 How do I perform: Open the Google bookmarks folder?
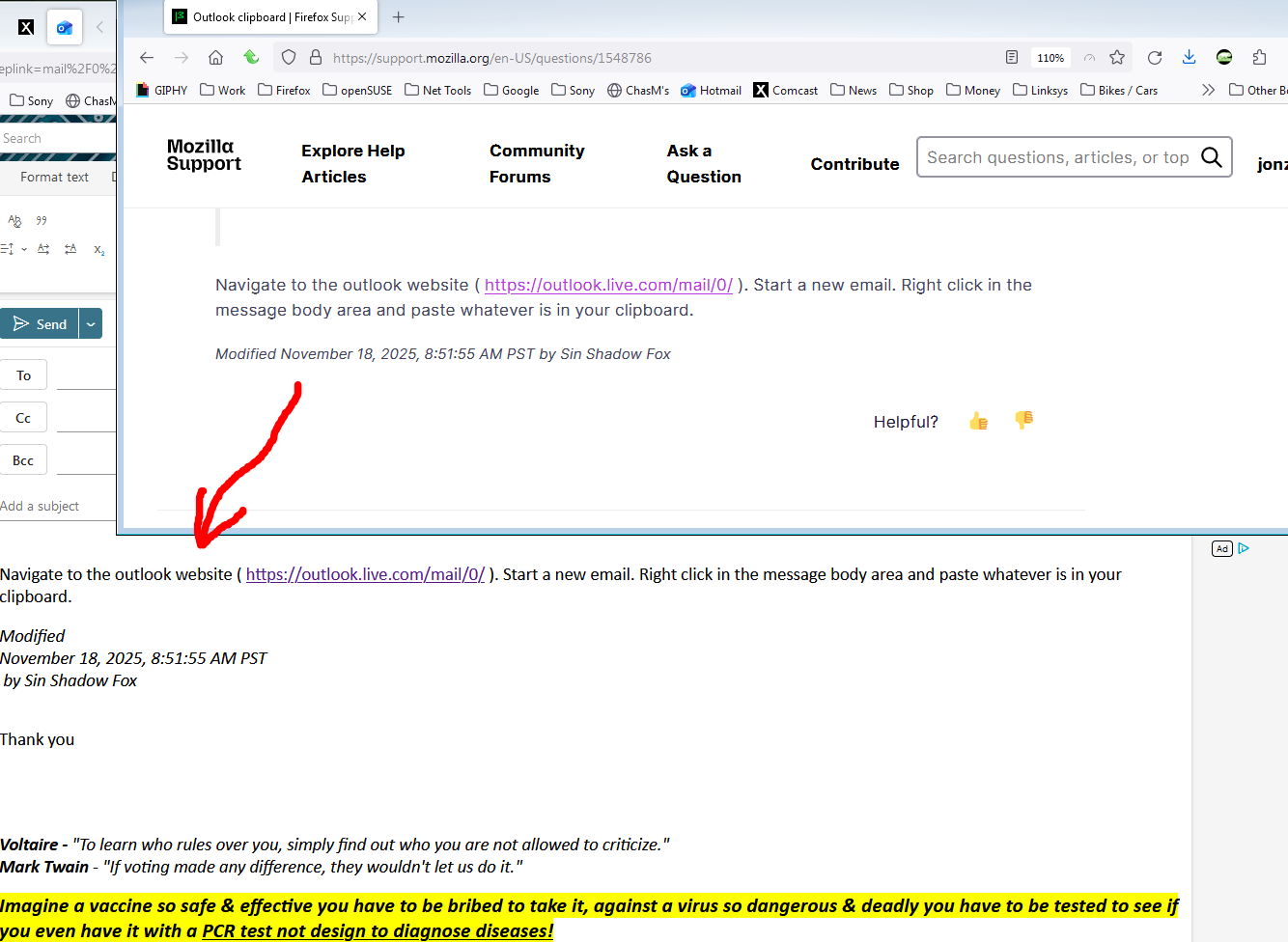(512, 90)
